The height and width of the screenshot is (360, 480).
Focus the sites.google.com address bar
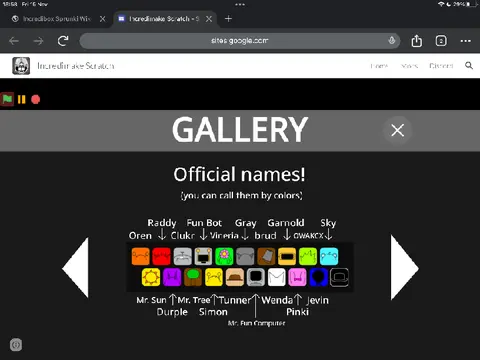click(x=240, y=41)
